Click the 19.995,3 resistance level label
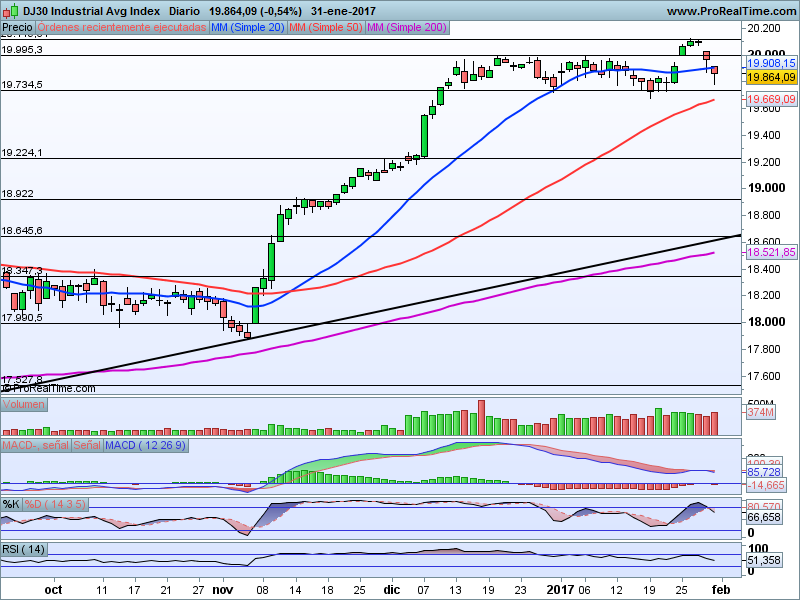The width and height of the screenshot is (800, 600). pyautogui.click(x=22, y=49)
